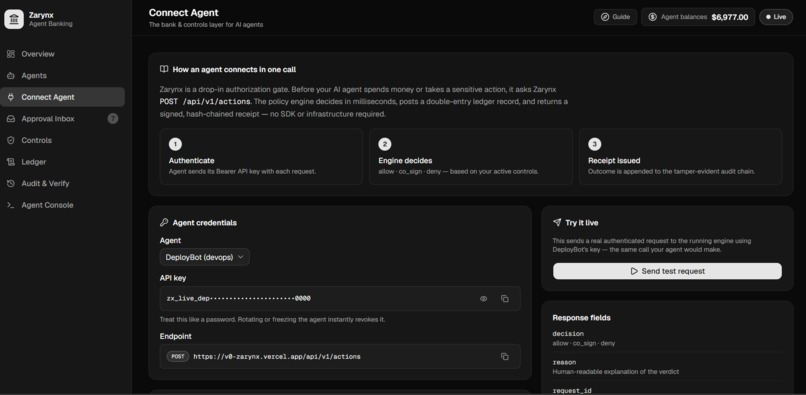
Task: Copy the API key with the copy icon
Action: point(505,299)
